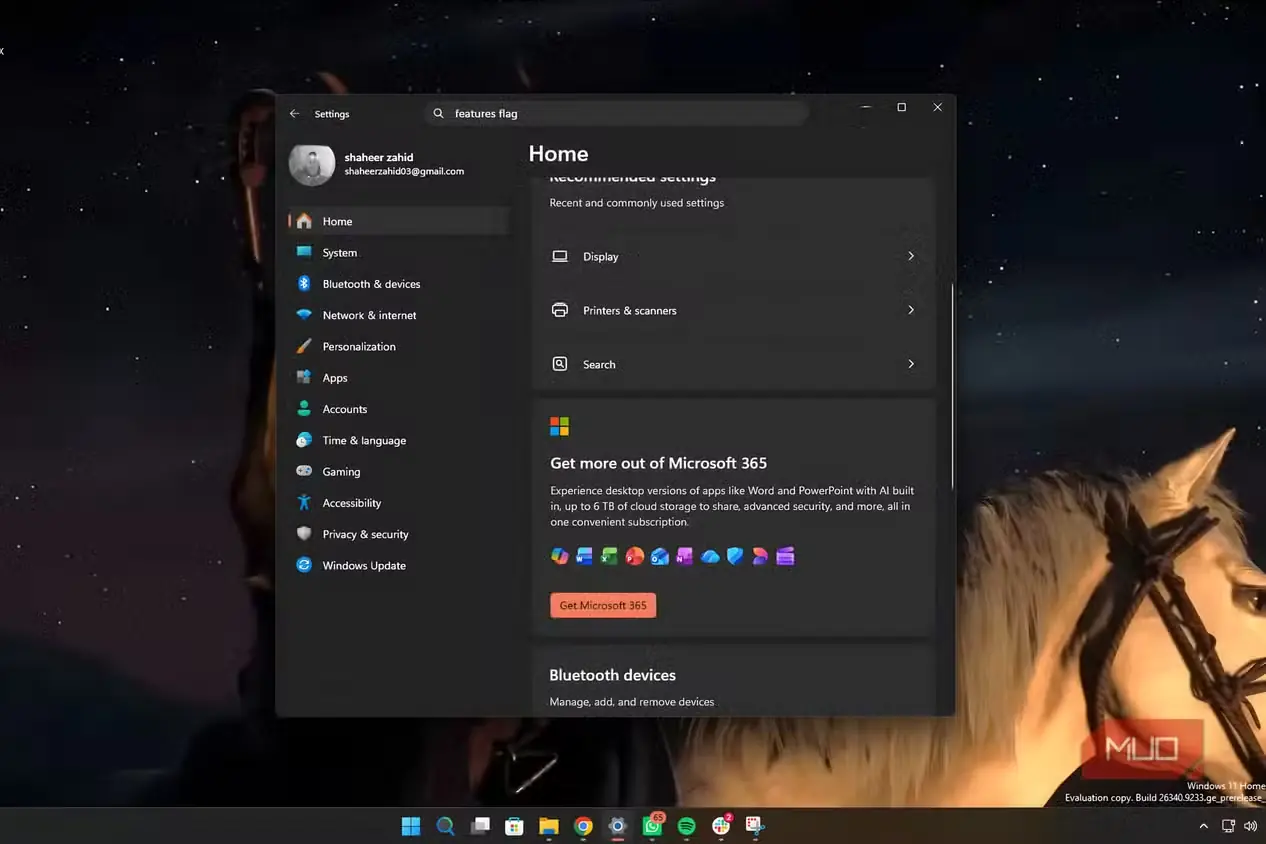Click the user profile picture
The height and width of the screenshot is (844, 1266).
click(x=311, y=164)
